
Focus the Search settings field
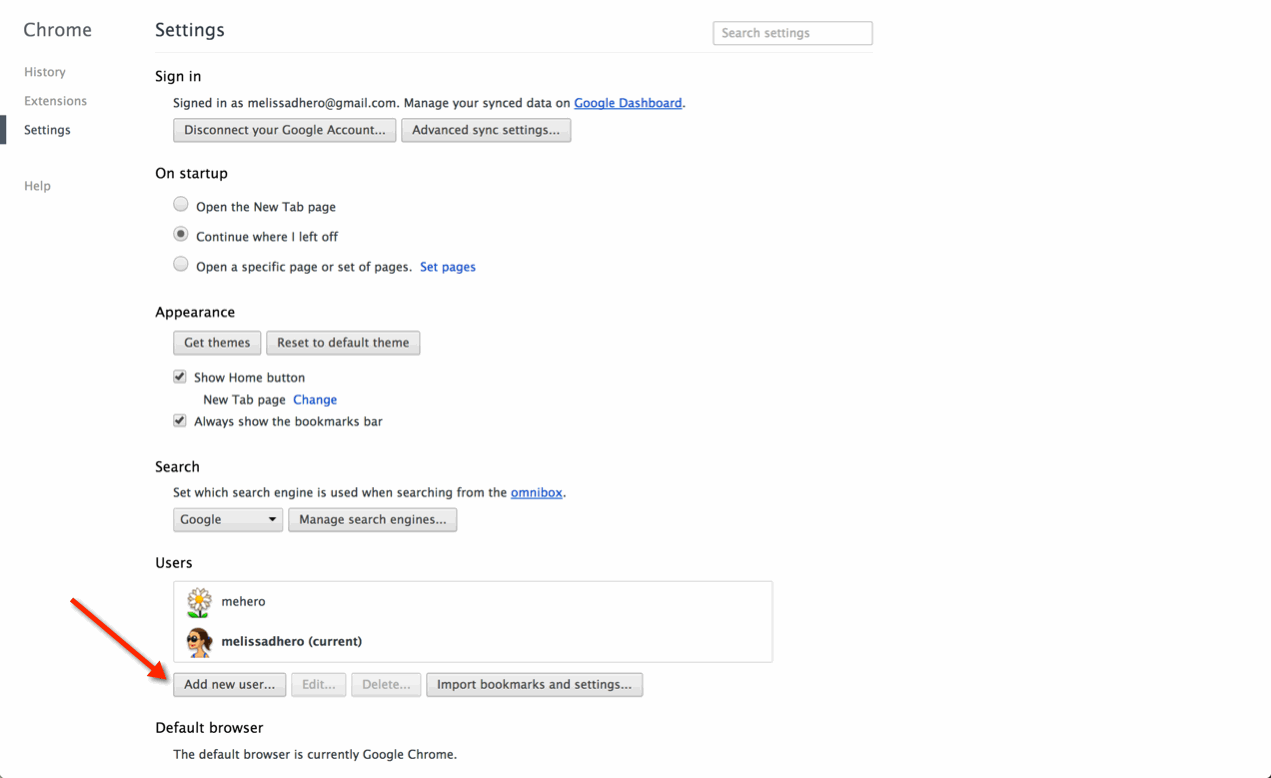[792, 33]
